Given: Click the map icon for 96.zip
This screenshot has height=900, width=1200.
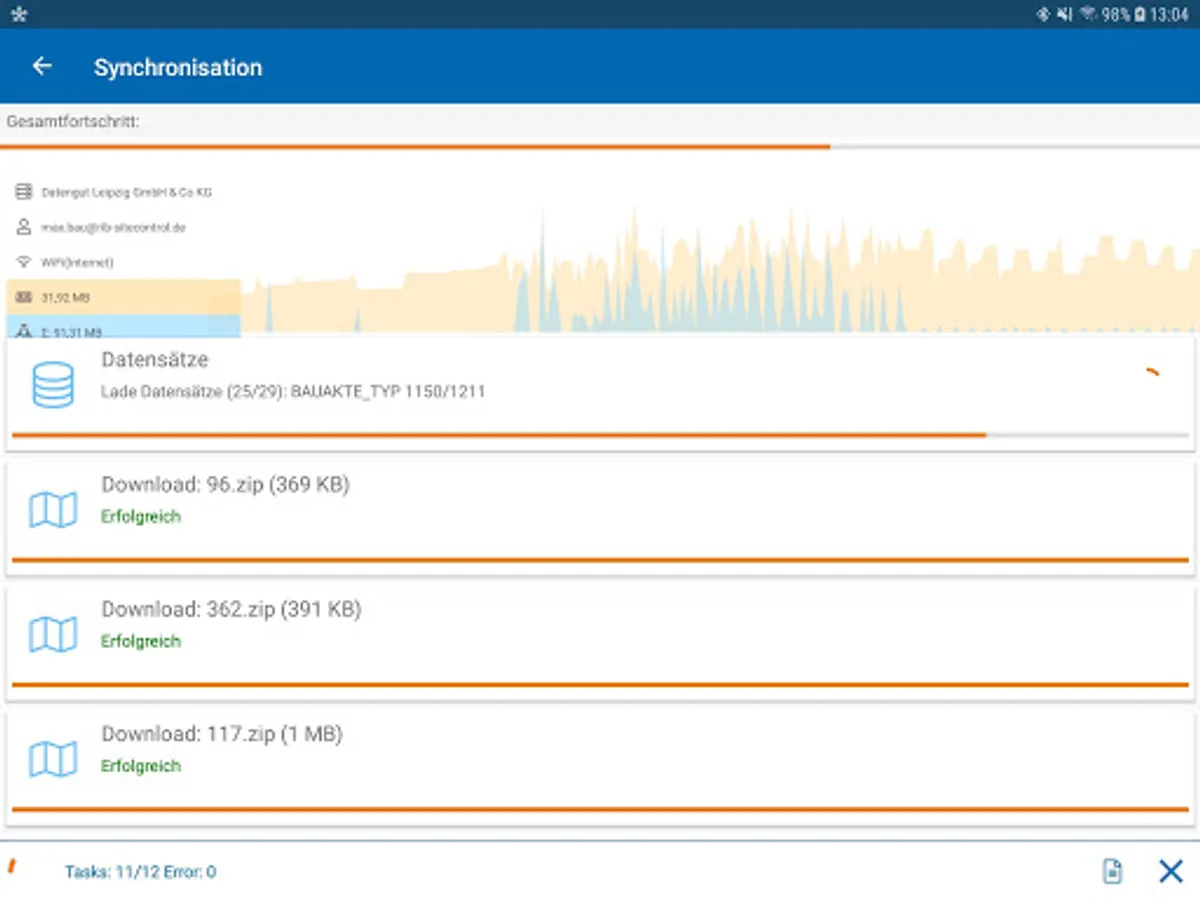Looking at the screenshot, I should click(x=53, y=510).
